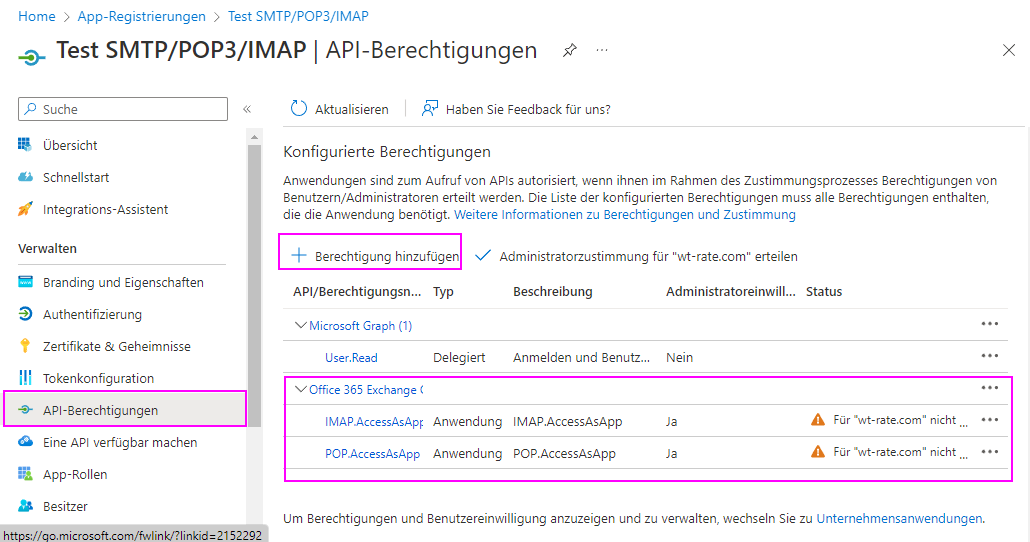Click the title app registration icon

(x=32, y=58)
